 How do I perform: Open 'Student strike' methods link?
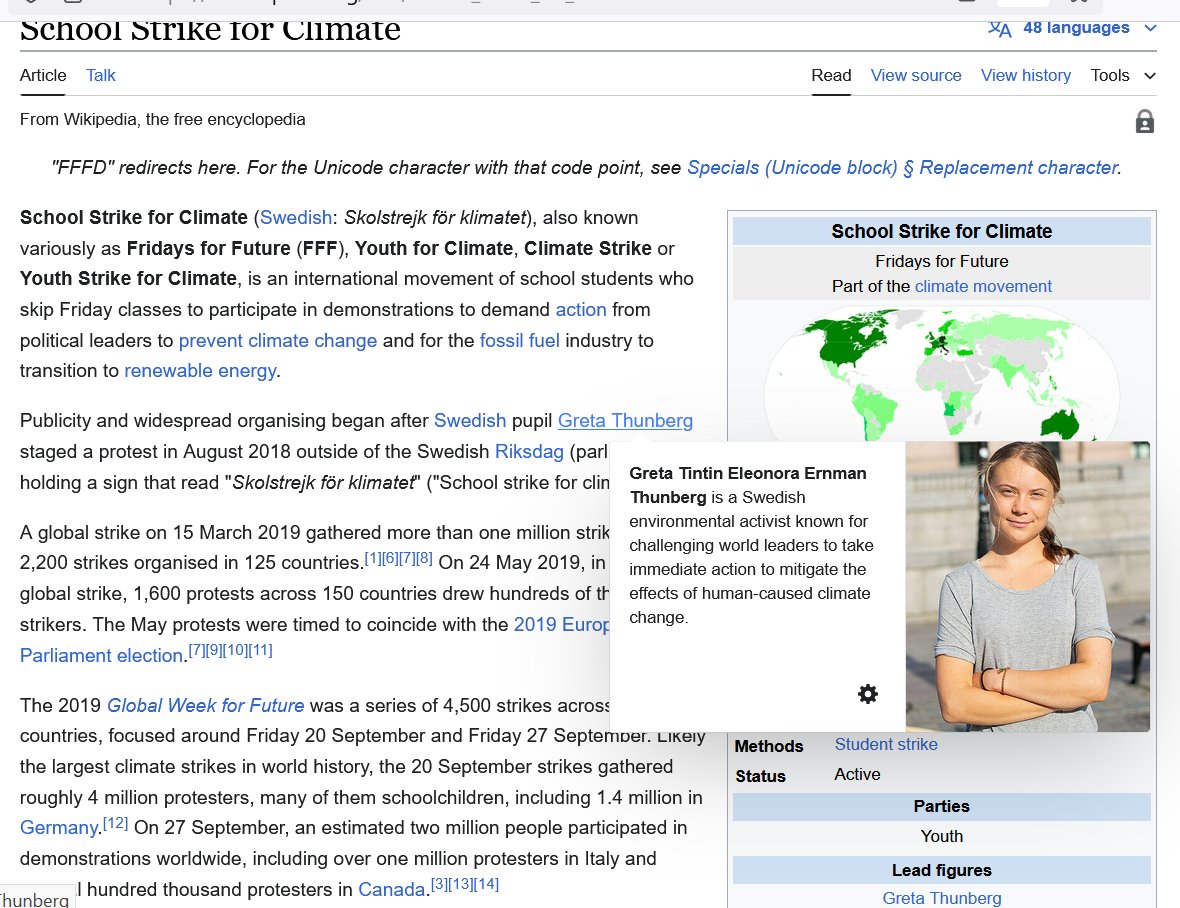coord(886,744)
